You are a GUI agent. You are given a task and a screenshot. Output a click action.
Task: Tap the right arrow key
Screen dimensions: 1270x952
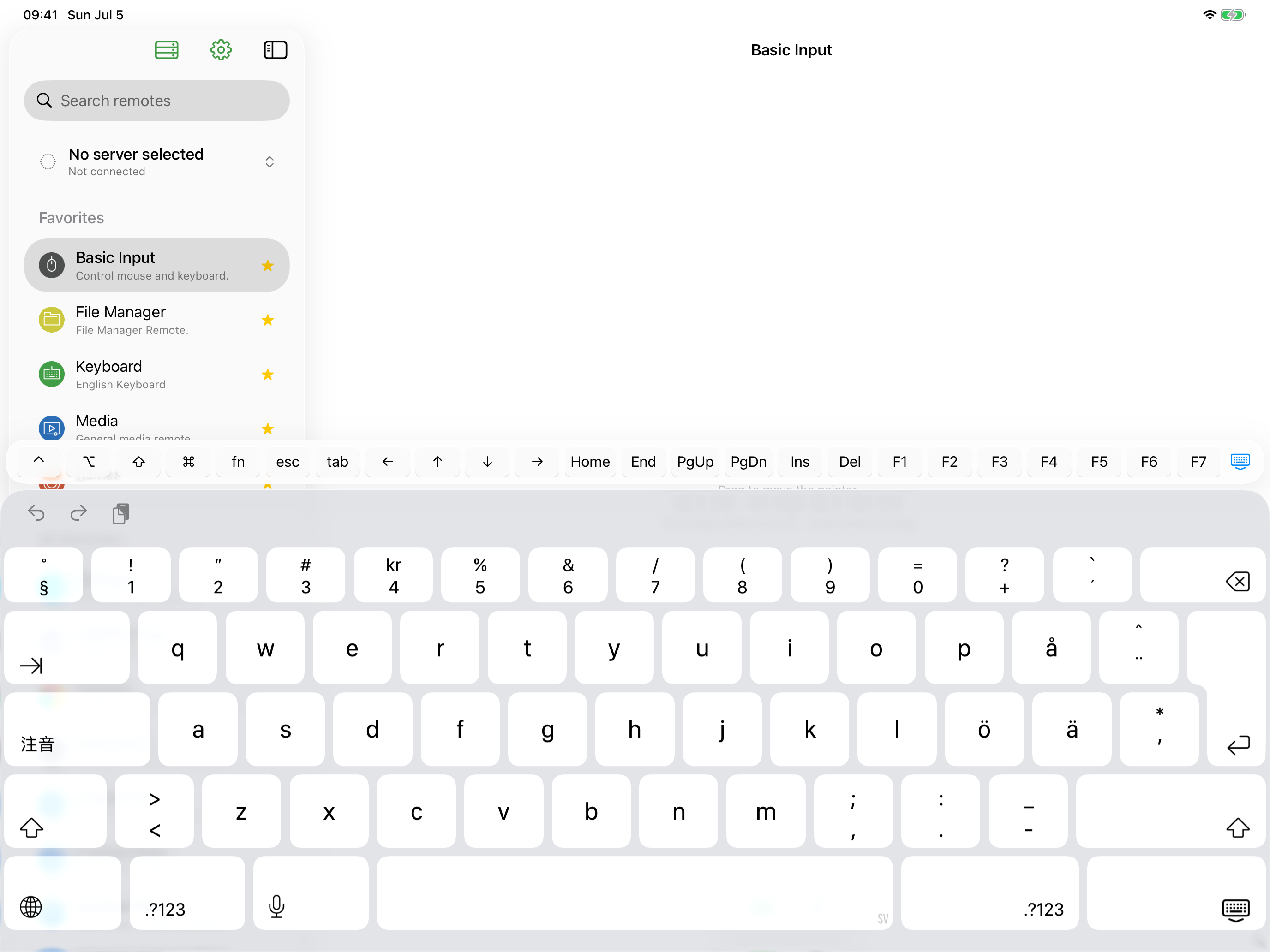[537, 461]
